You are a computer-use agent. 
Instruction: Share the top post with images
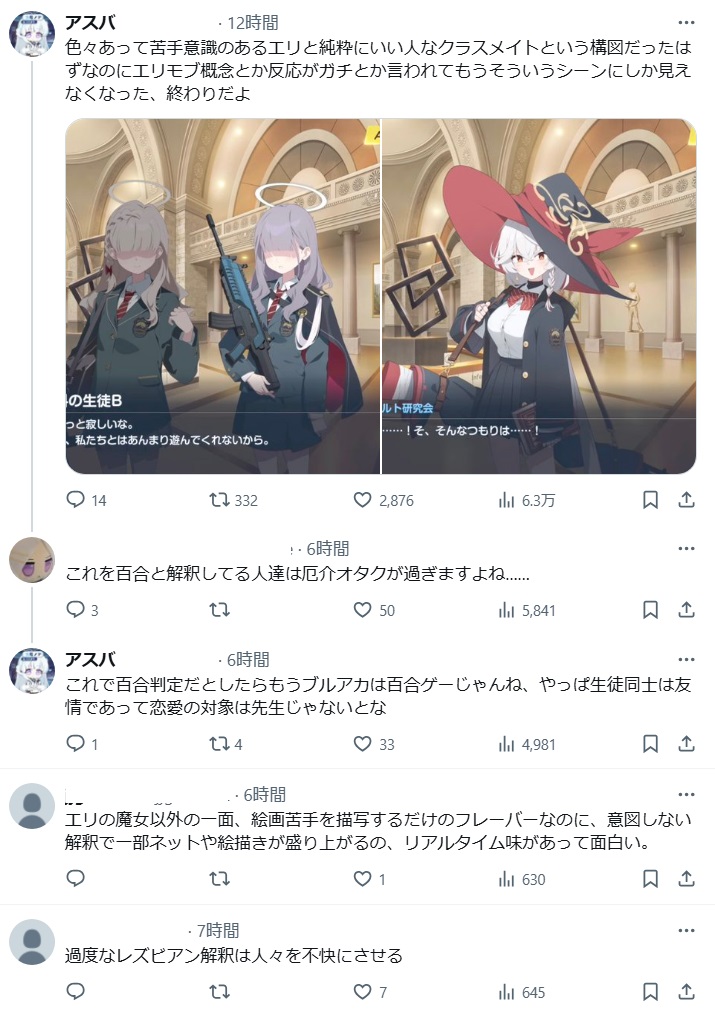pos(687,500)
